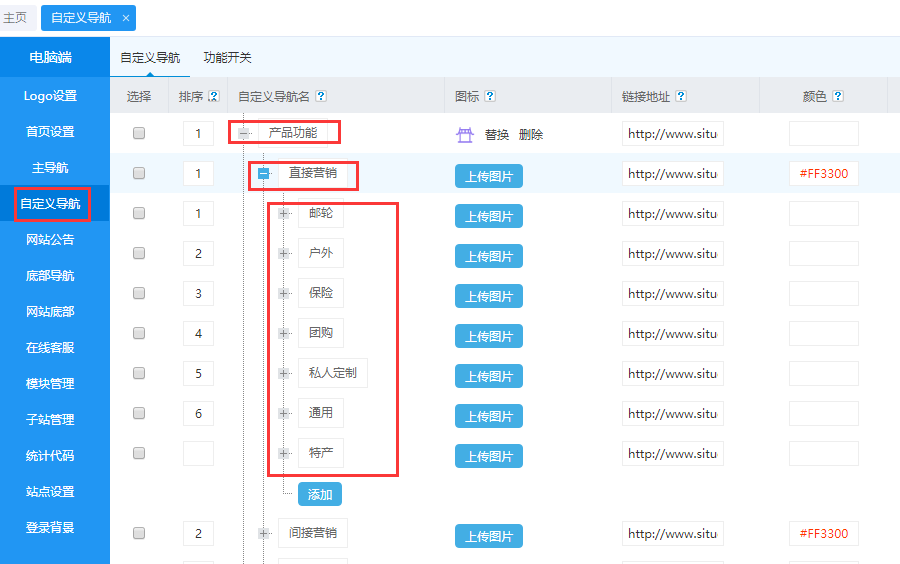Screen dimensions: 900x564
Task: Check the checkbox for 产品功能 row
Action: tap(139, 133)
